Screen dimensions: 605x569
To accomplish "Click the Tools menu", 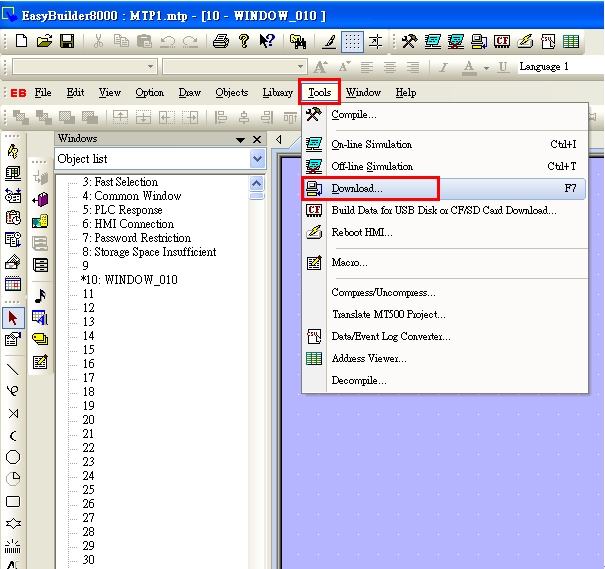I will point(319,93).
